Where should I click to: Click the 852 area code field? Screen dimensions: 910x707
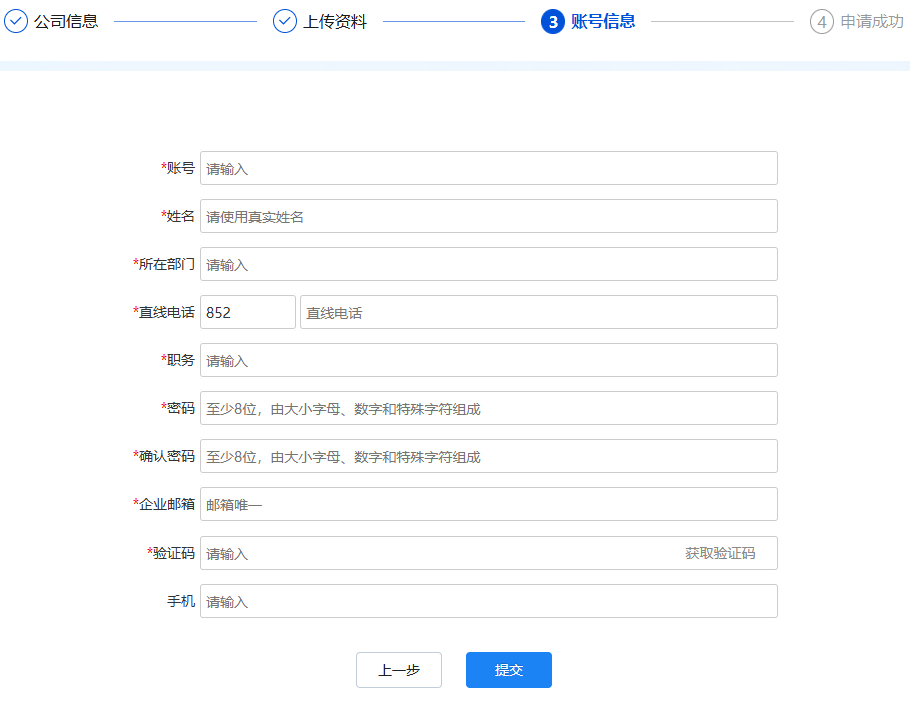pyautogui.click(x=248, y=312)
